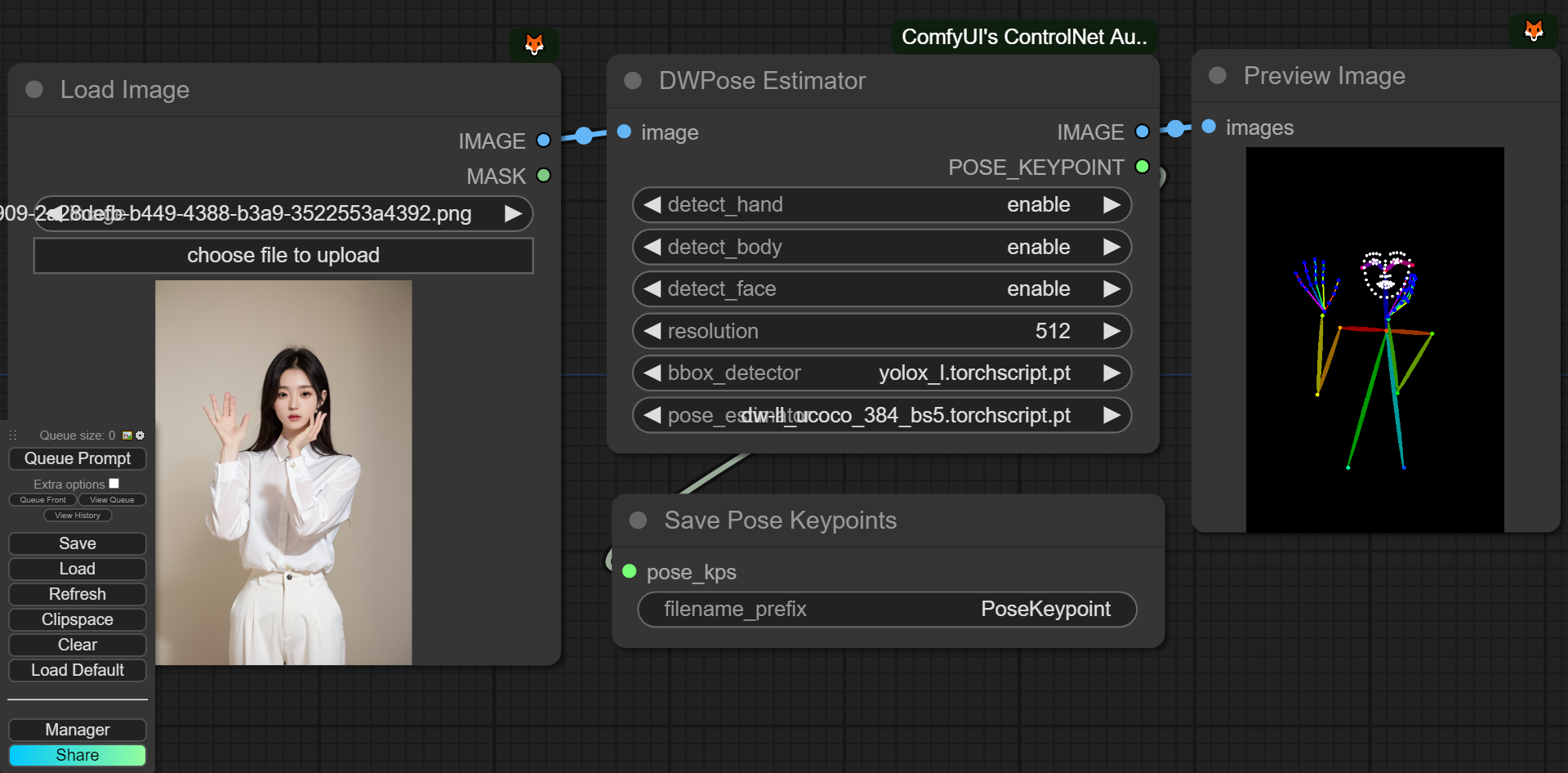Click the MASK output socket on Load Image
Screen dimensions: 1568x773
(x=543, y=176)
